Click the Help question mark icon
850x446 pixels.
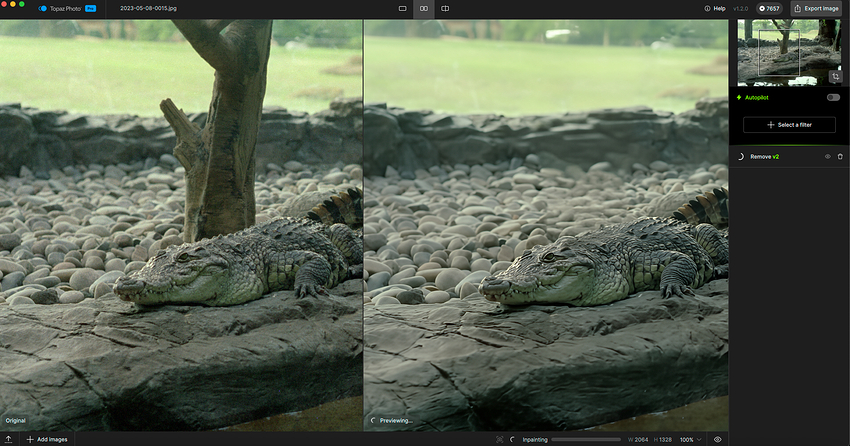click(707, 8)
